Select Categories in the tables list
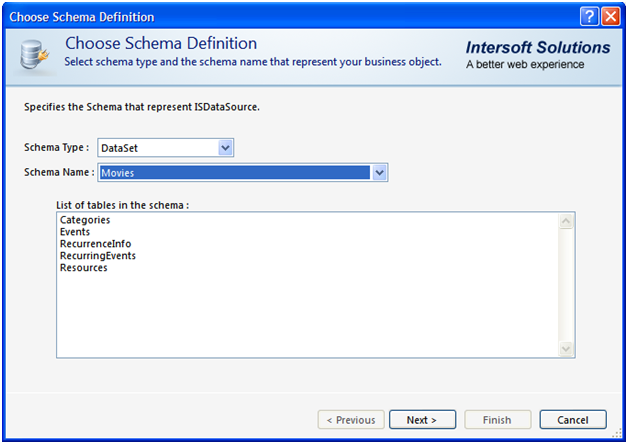Image resolution: width=628 pixels, height=444 pixels. [85, 220]
